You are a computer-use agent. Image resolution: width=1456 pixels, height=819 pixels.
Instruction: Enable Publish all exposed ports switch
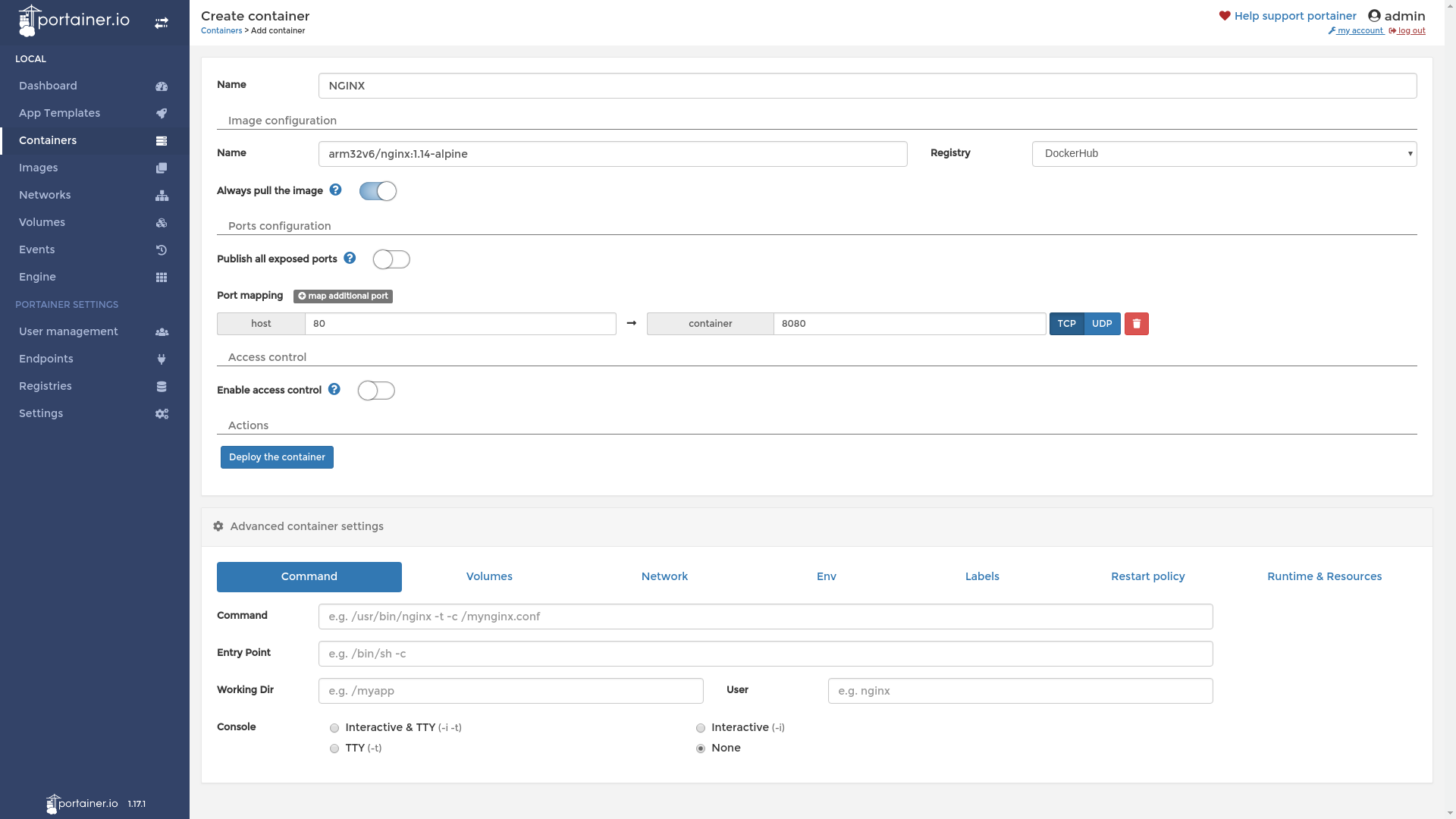[x=391, y=259]
